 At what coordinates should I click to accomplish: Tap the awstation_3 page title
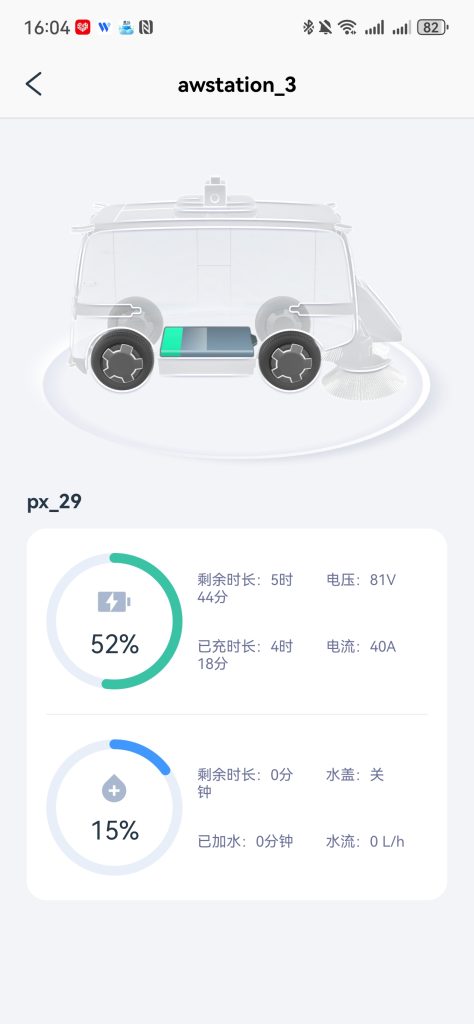[237, 85]
